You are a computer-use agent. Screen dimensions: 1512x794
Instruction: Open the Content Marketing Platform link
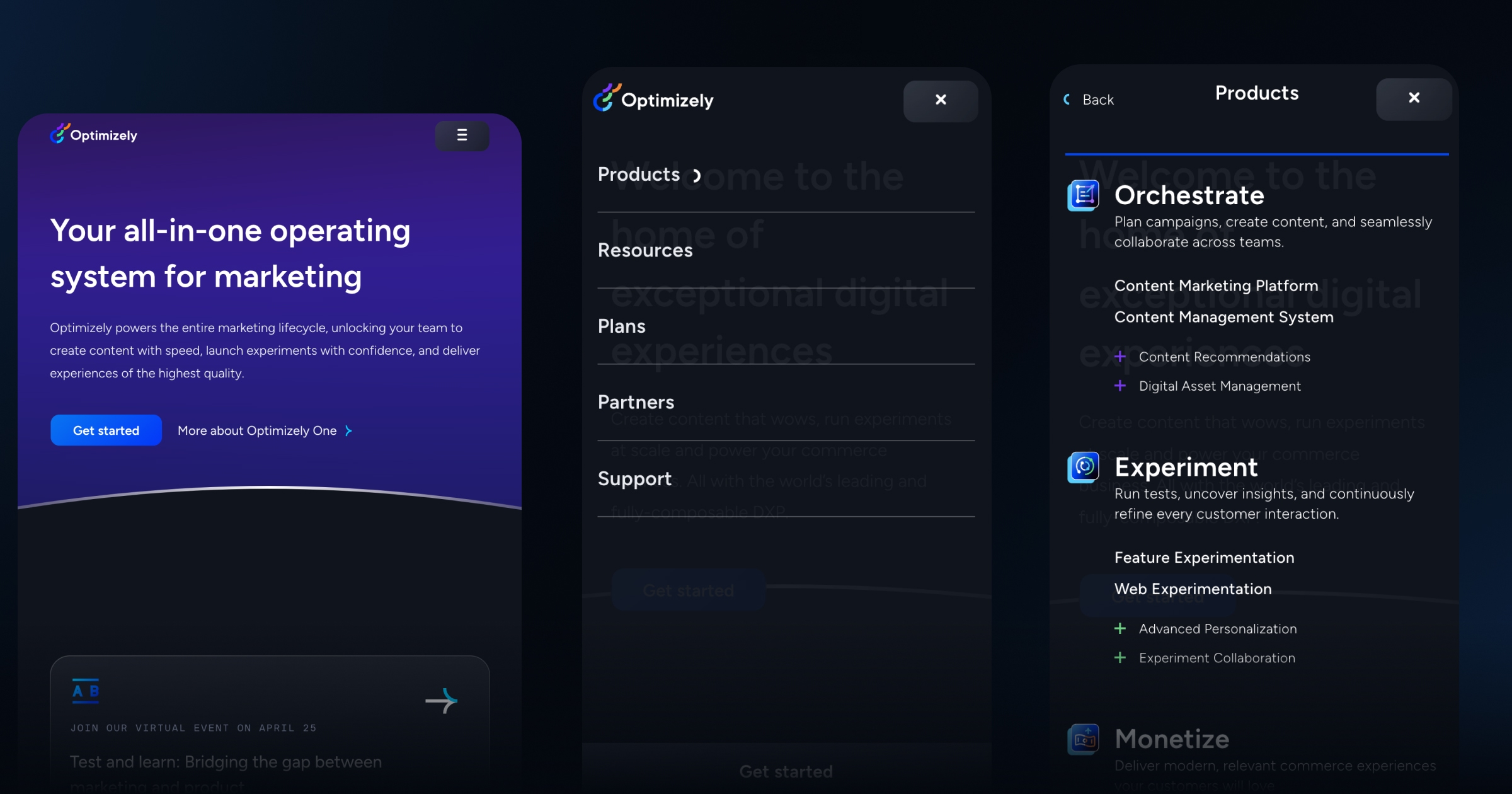coord(1216,285)
